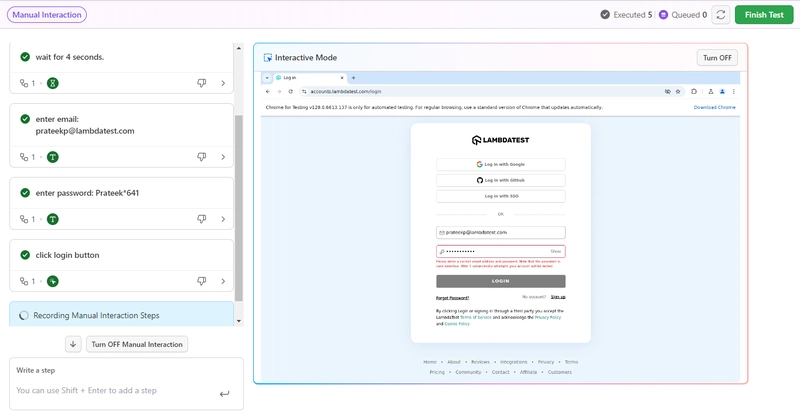Click Log in with Github

(x=501, y=180)
